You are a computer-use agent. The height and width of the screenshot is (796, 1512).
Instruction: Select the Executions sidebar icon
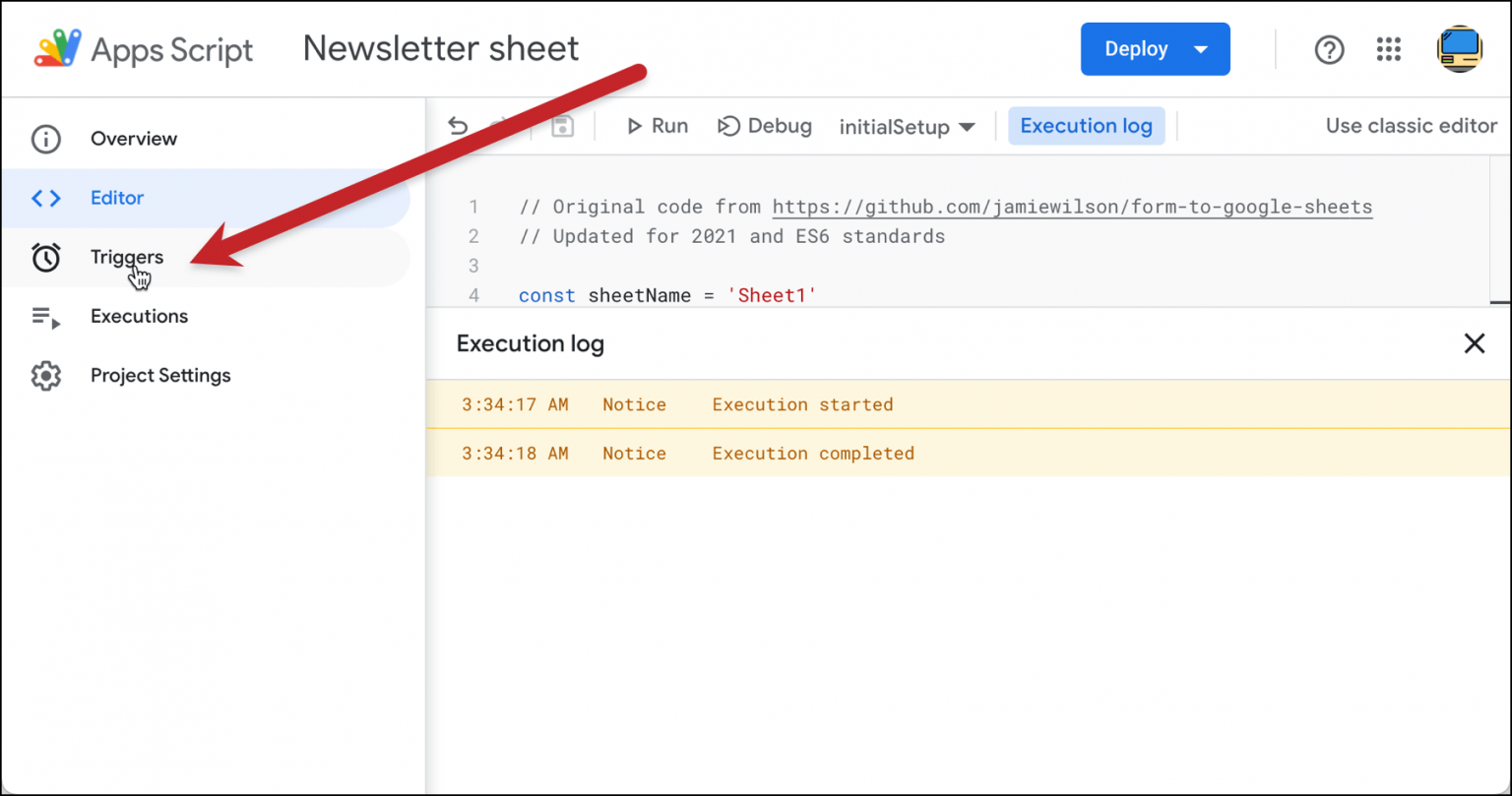(45, 316)
